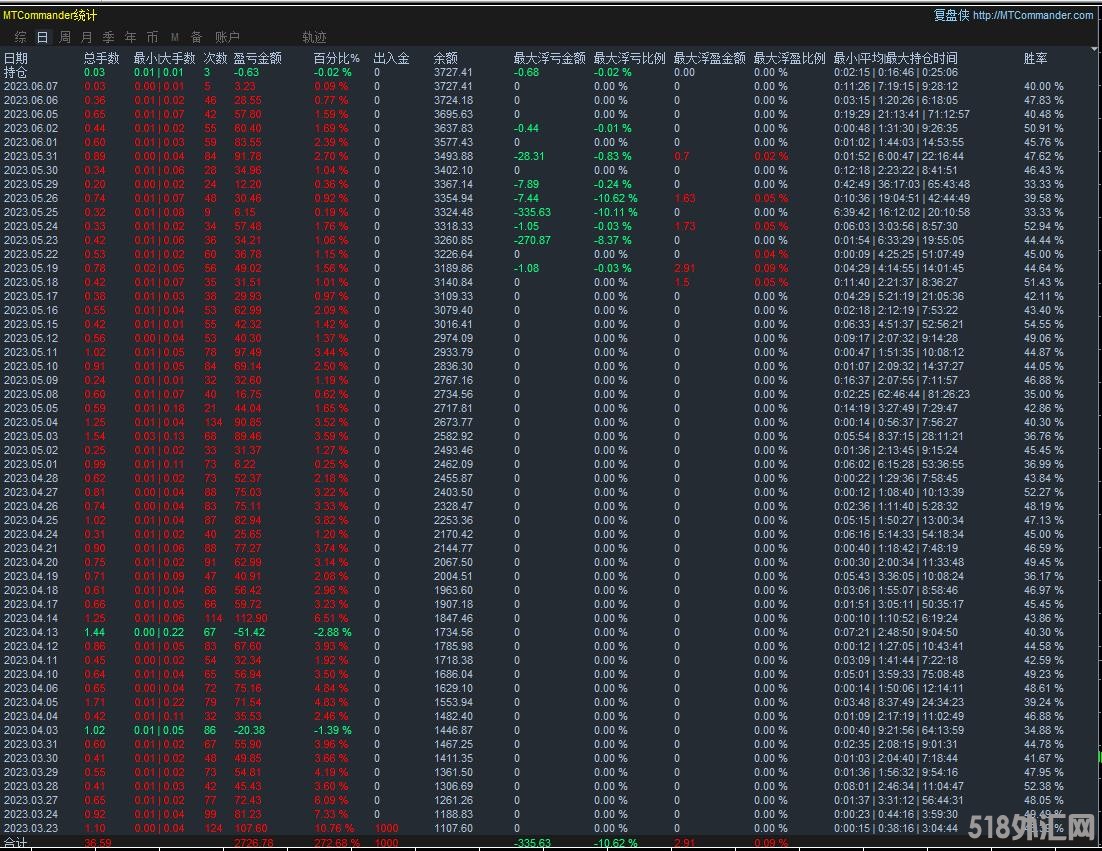This screenshot has width=1102, height=851.
Task: Switch to the 综 summary tab
Action: coord(20,37)
